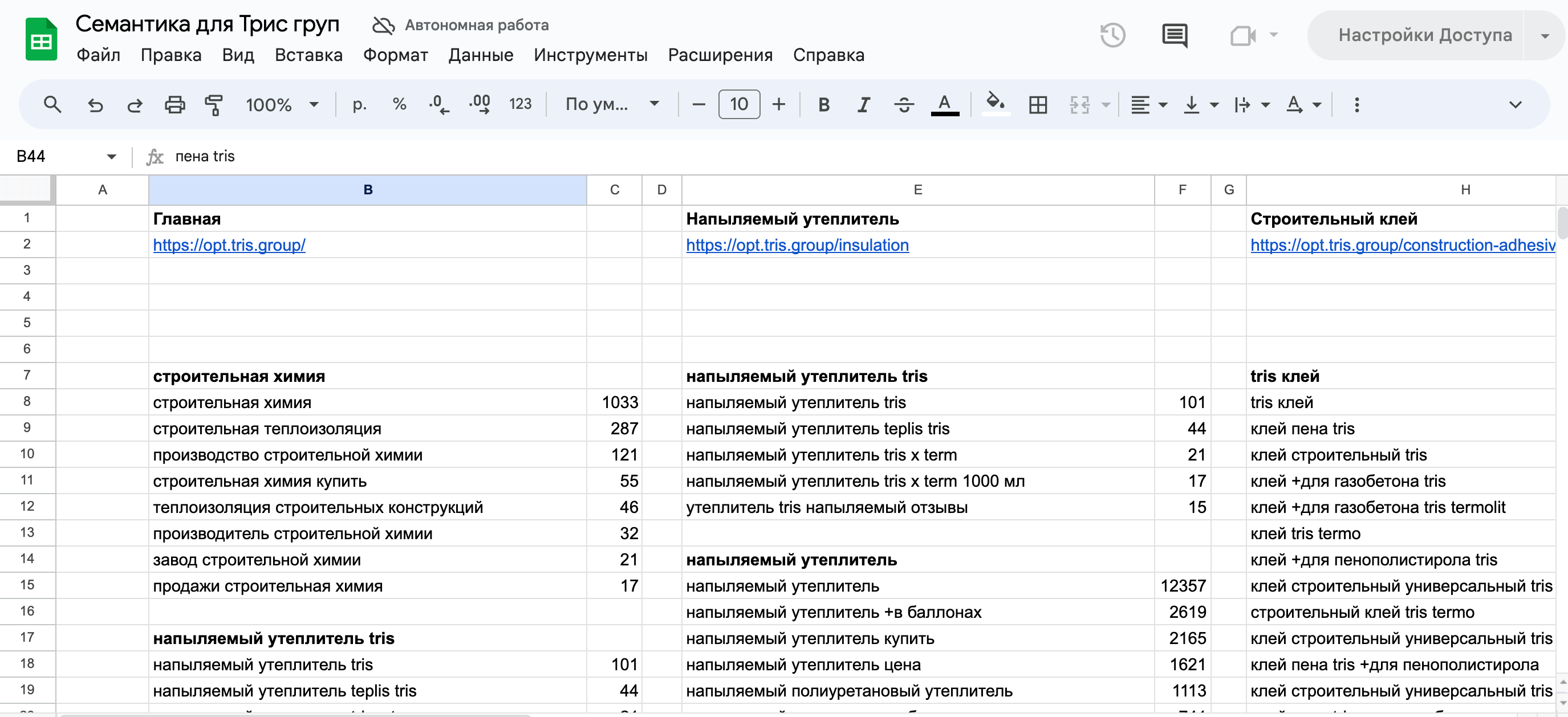
Task: Open the fill color picker
Action: (996, 105)
